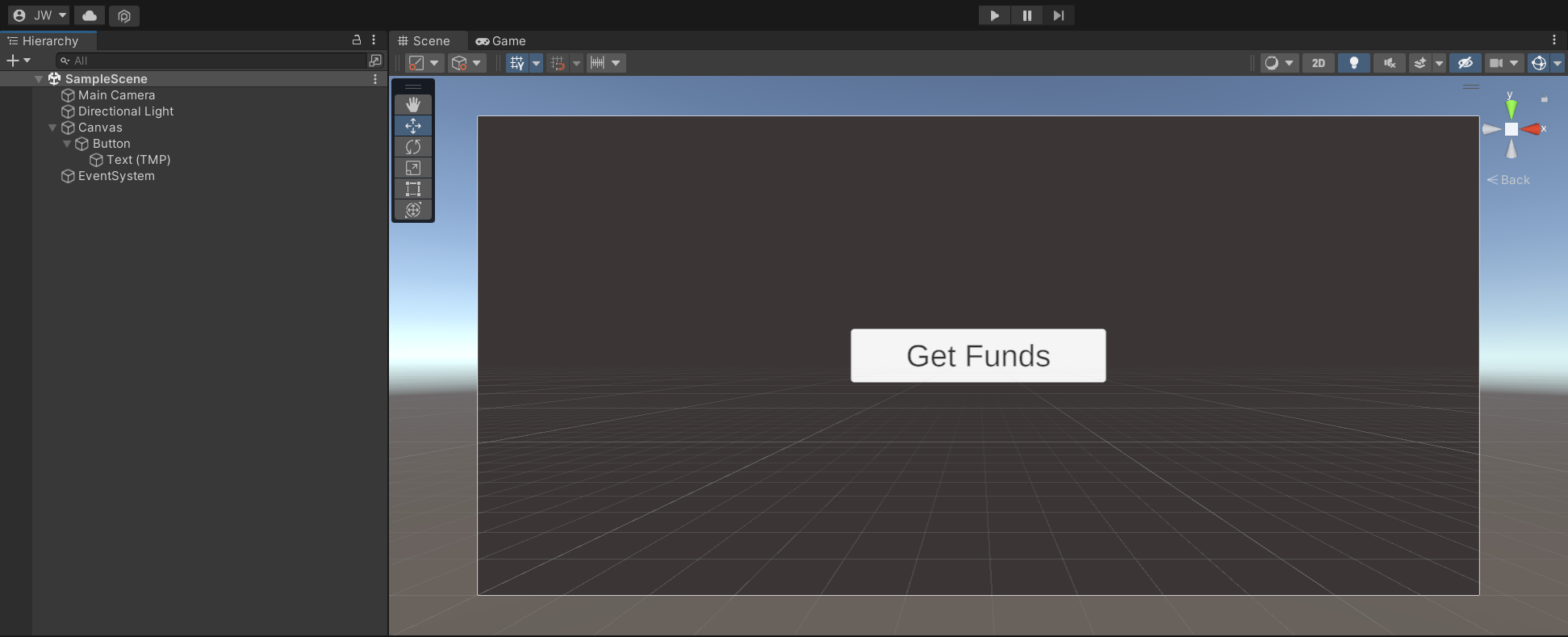Viewport: 1568px width, 637px height.
Task: Click the Get Funds button in scene
Action: coord(978,355)
